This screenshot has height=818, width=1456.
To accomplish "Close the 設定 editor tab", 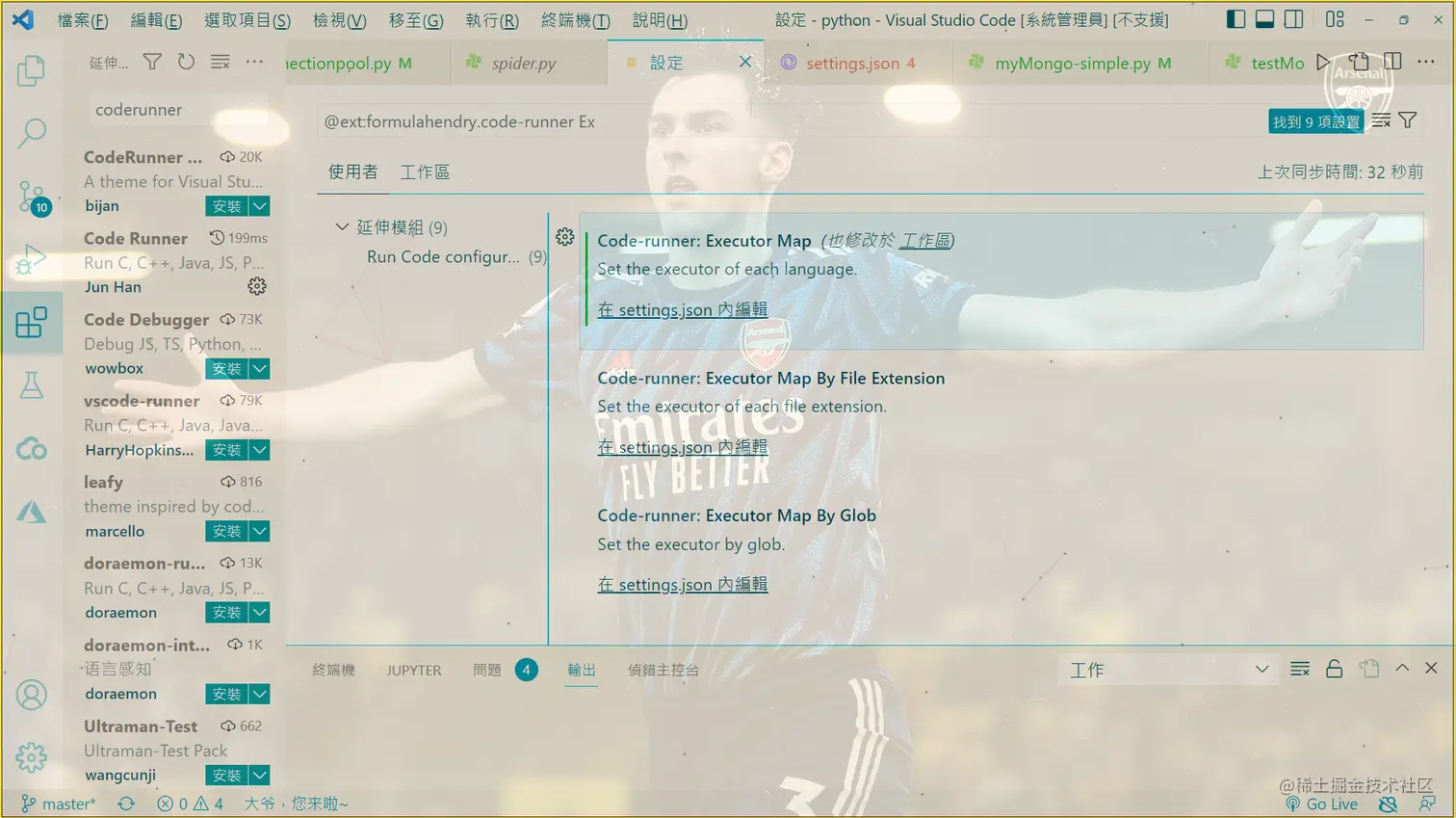I will click(x=745, y=62).
